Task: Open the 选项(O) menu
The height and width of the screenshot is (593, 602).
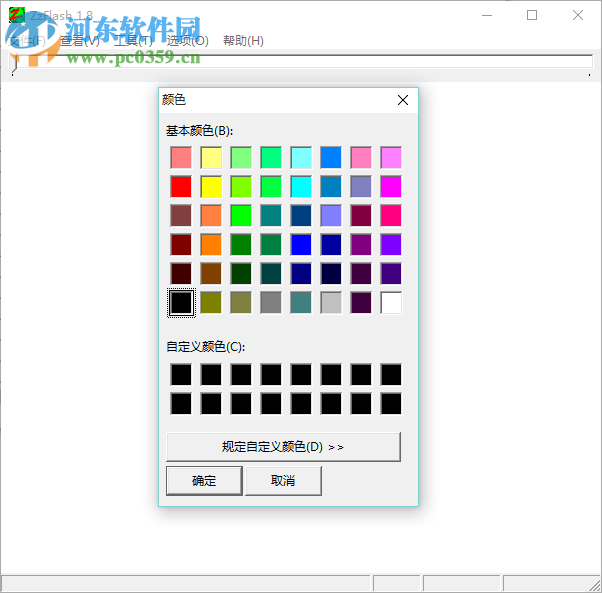Action: click(x=188, y=41)
